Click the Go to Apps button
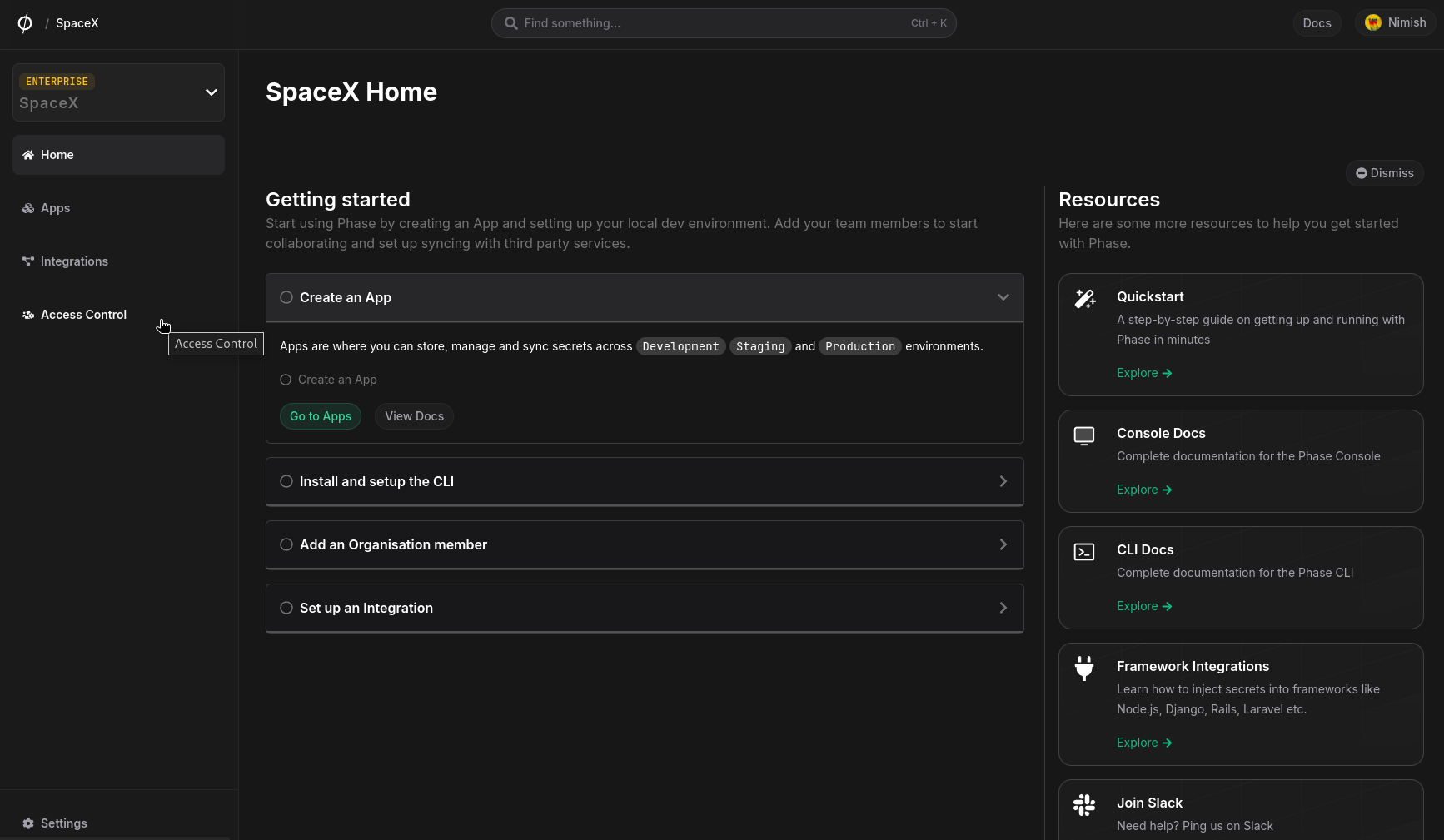This screenshot has width=1444, height=840. pos(321,416)
